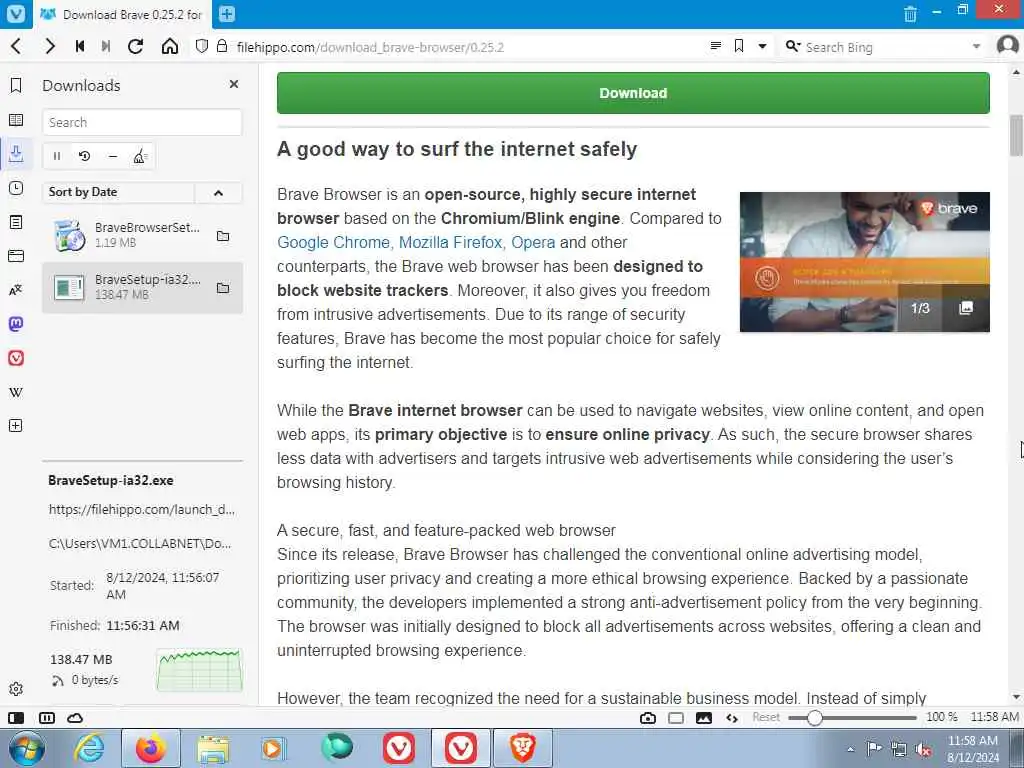Viewport: 1024px width, 768px height.
Task: Open the Translate panel
Action: coord(16,290)
